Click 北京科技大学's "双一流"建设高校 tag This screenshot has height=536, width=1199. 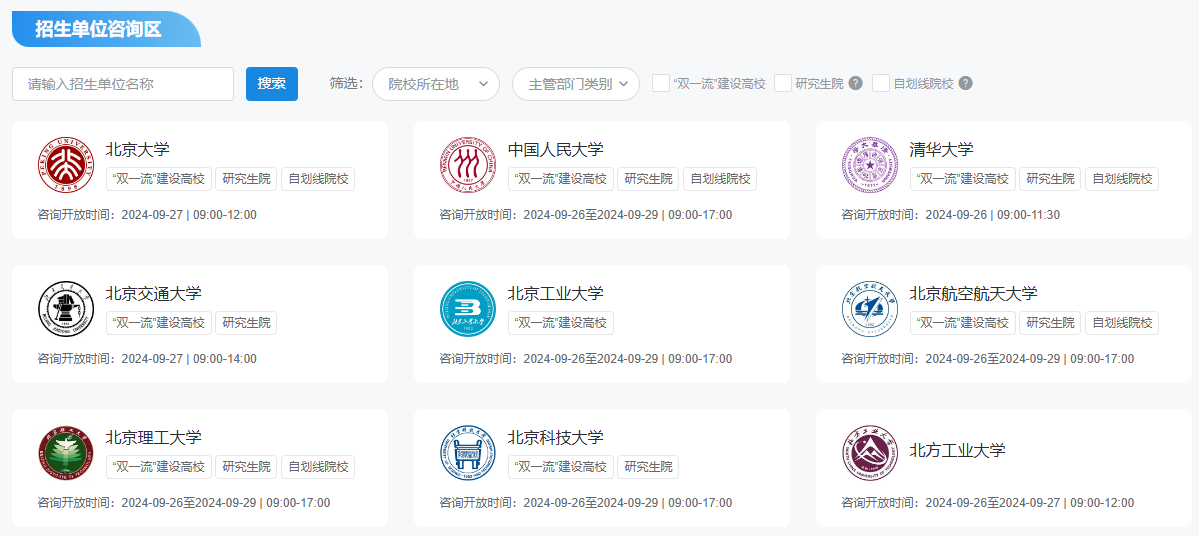coord(561,466)
